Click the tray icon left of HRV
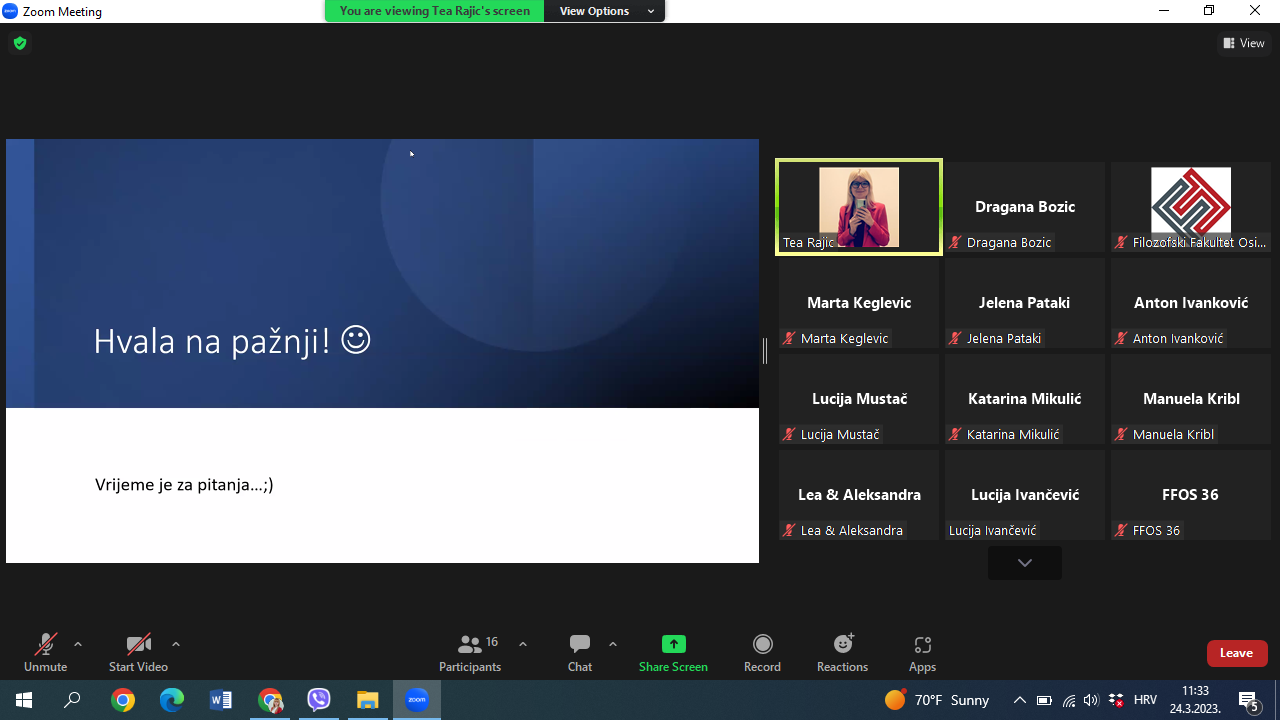This screenshot has height=720, width=1280. coord(1116,700)
